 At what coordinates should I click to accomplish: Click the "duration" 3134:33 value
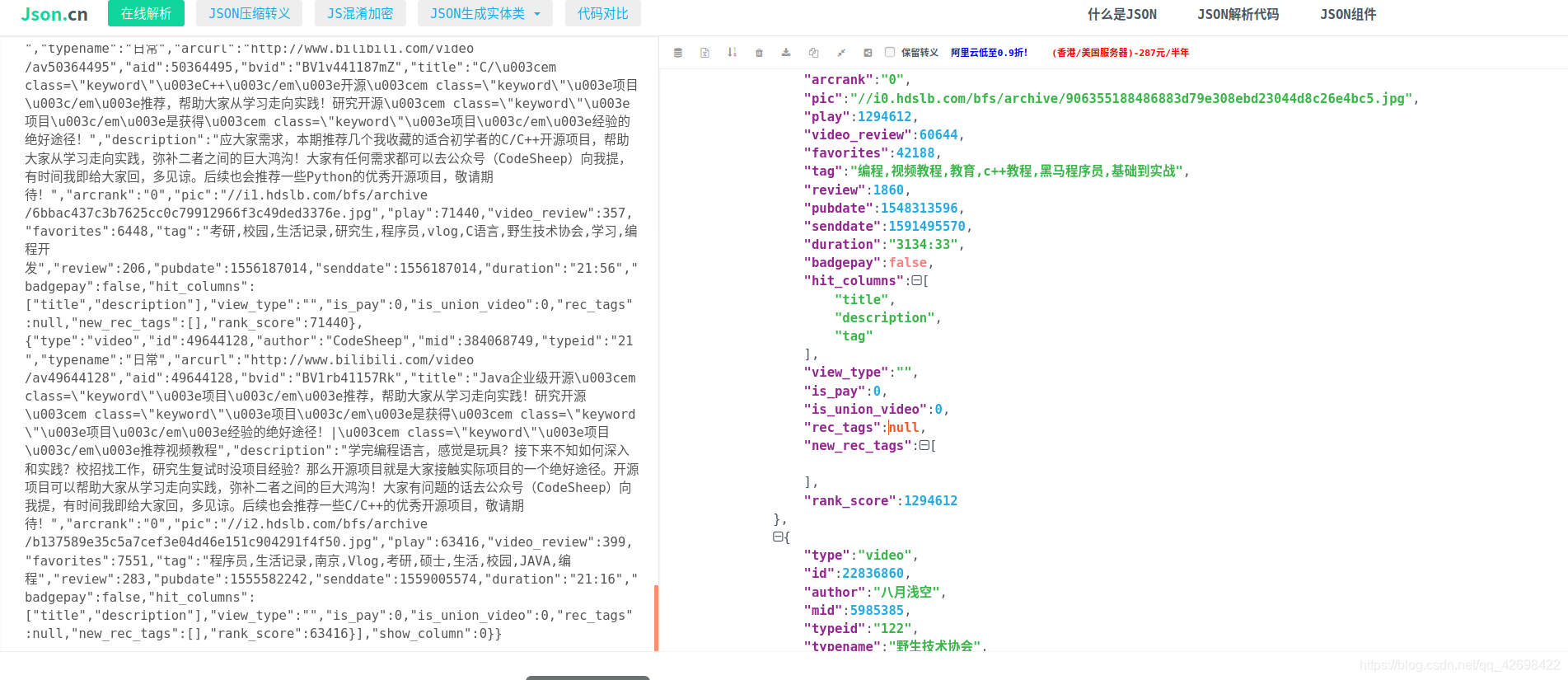pos(923,245)
